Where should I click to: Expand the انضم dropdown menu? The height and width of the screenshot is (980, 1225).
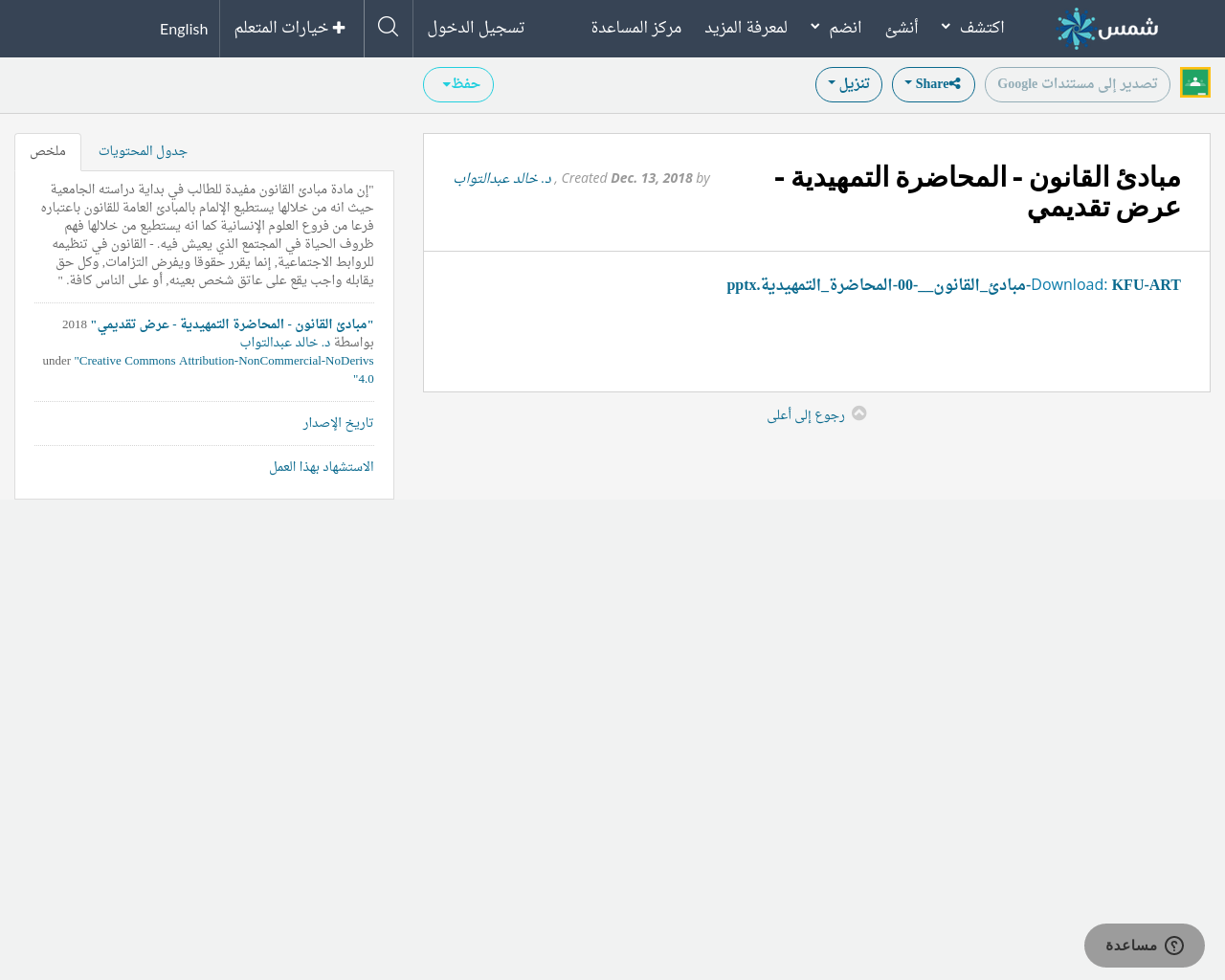tap(835, 28)
